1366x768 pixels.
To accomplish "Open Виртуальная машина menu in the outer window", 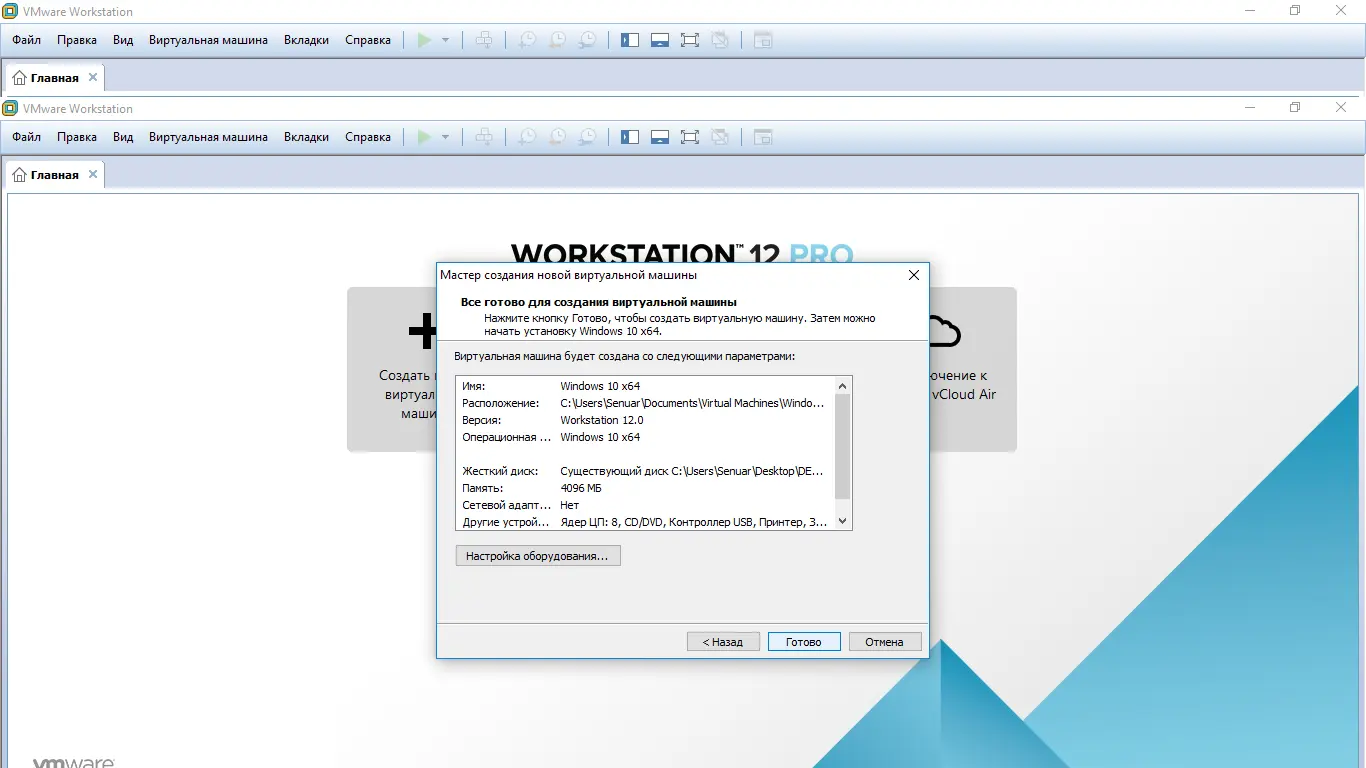I will [x=208, y=40].
